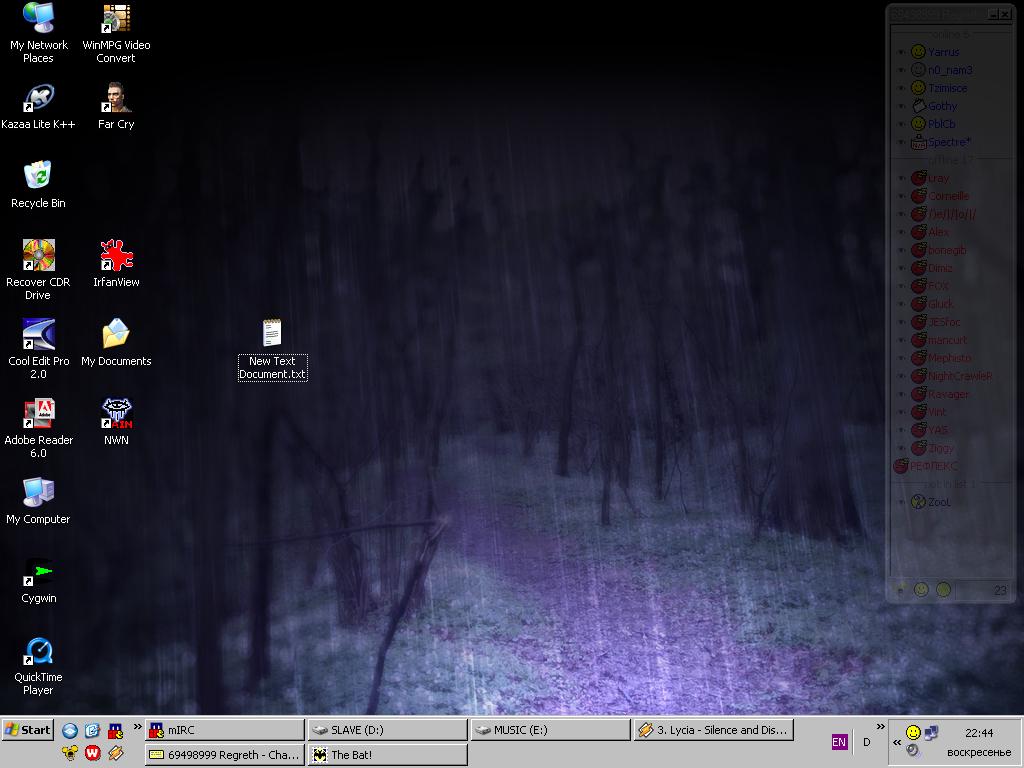Click the Cygwin desktop icon
The image size is (1024, 768).
point(38,573)
